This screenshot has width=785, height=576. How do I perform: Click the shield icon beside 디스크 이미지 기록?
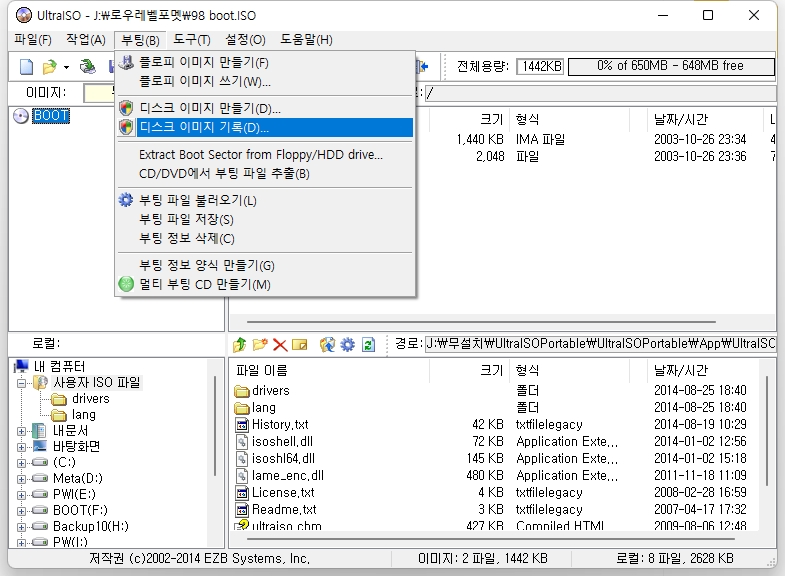(126, 127)
